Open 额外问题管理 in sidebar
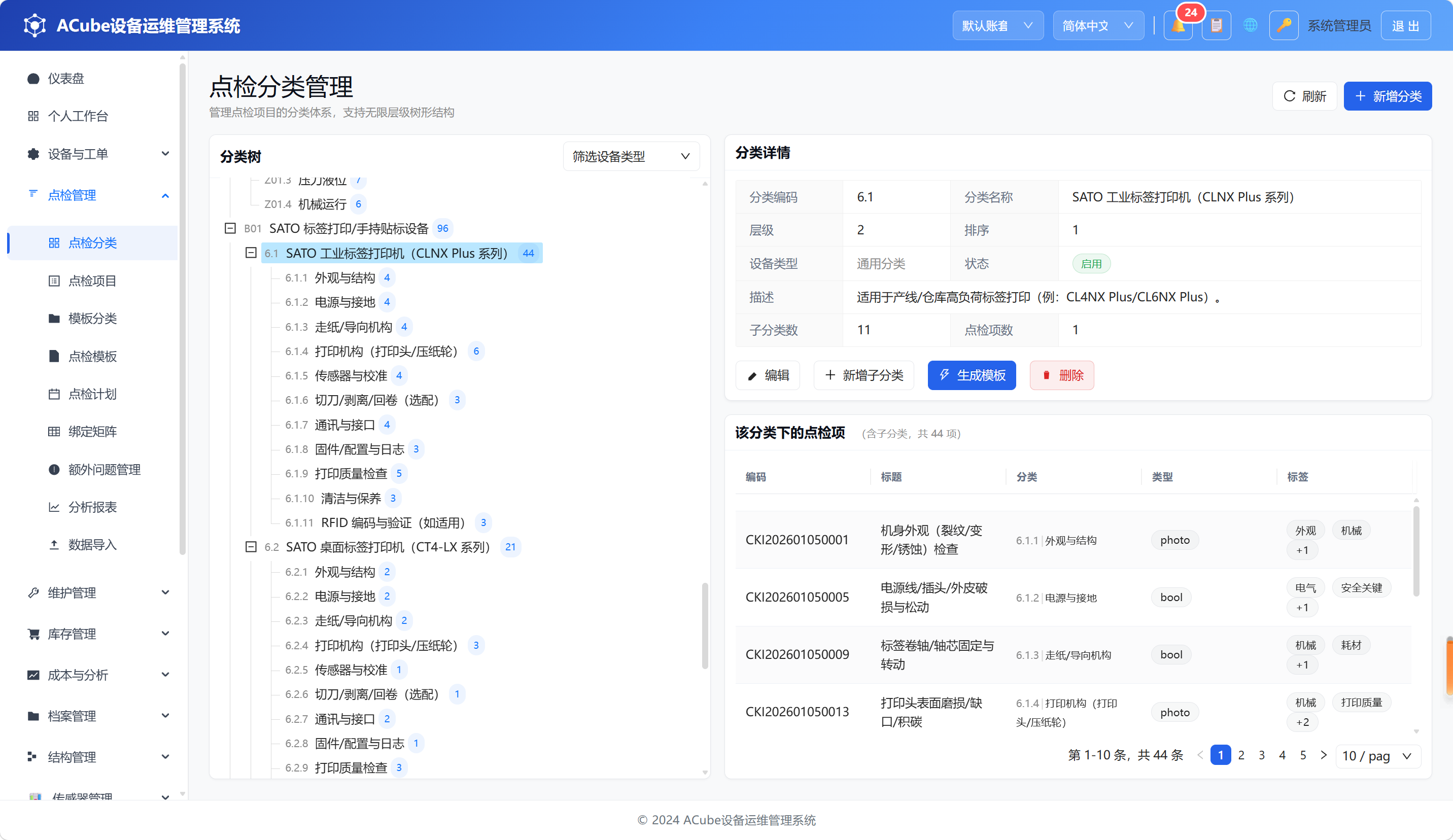The width and height of the screenshot is (1453, 840). (x=92, y=469)
